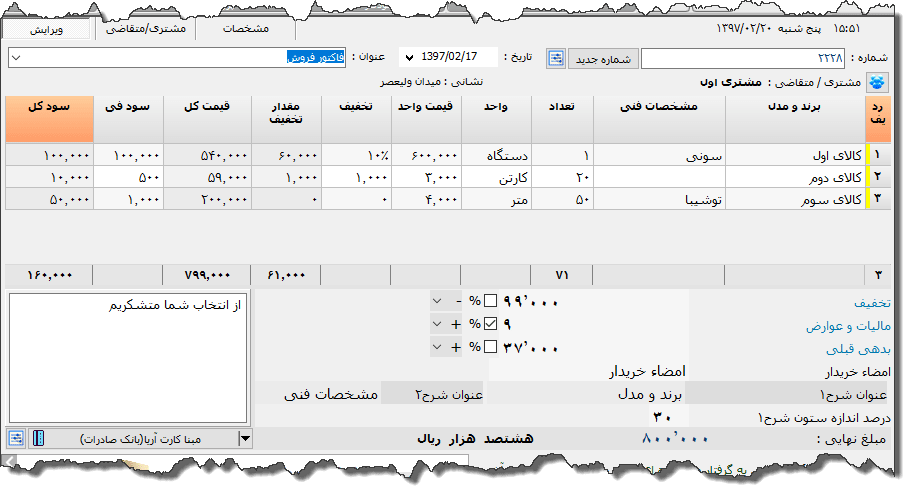
Task: Click the plus sign on the previous debt row
Action: tap(456, 347)
